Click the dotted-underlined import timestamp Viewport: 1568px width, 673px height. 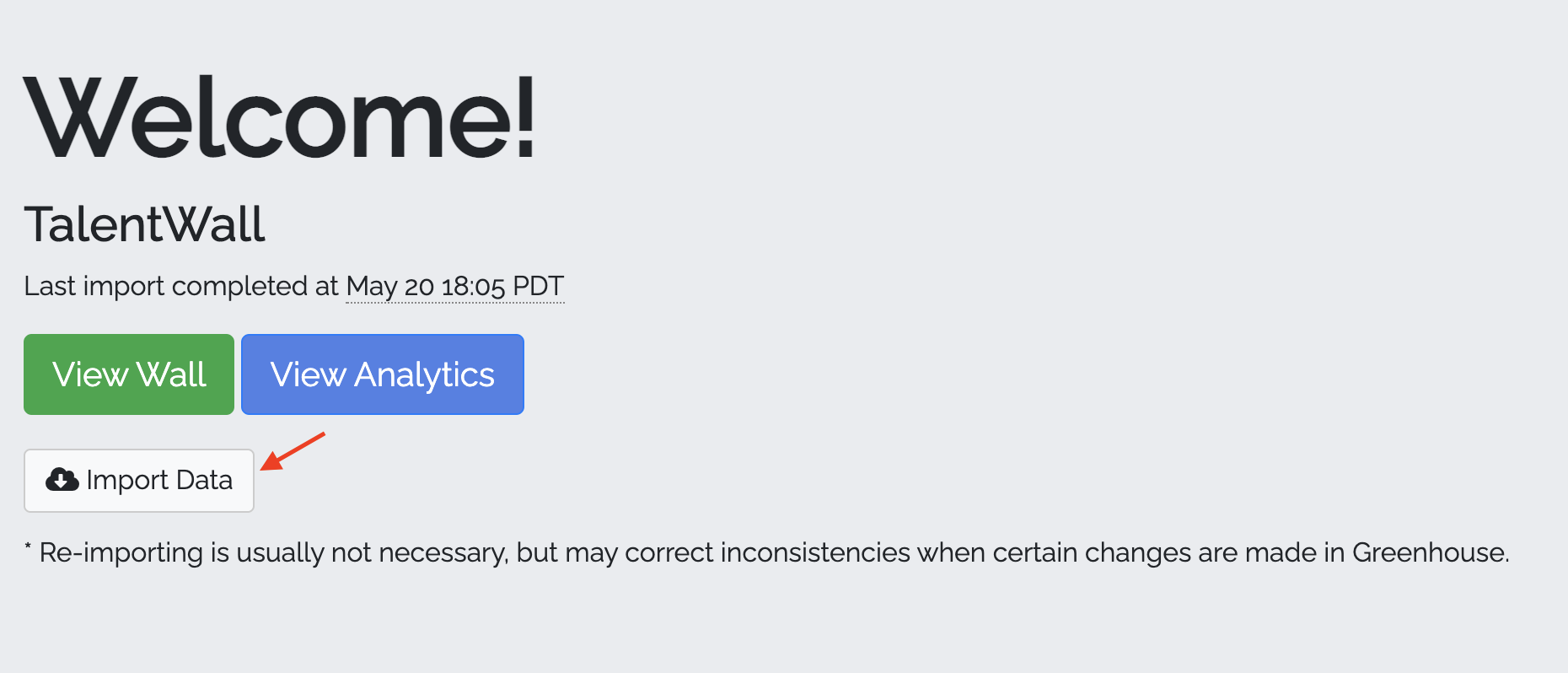pyautogui.click(x=454, y=287)
